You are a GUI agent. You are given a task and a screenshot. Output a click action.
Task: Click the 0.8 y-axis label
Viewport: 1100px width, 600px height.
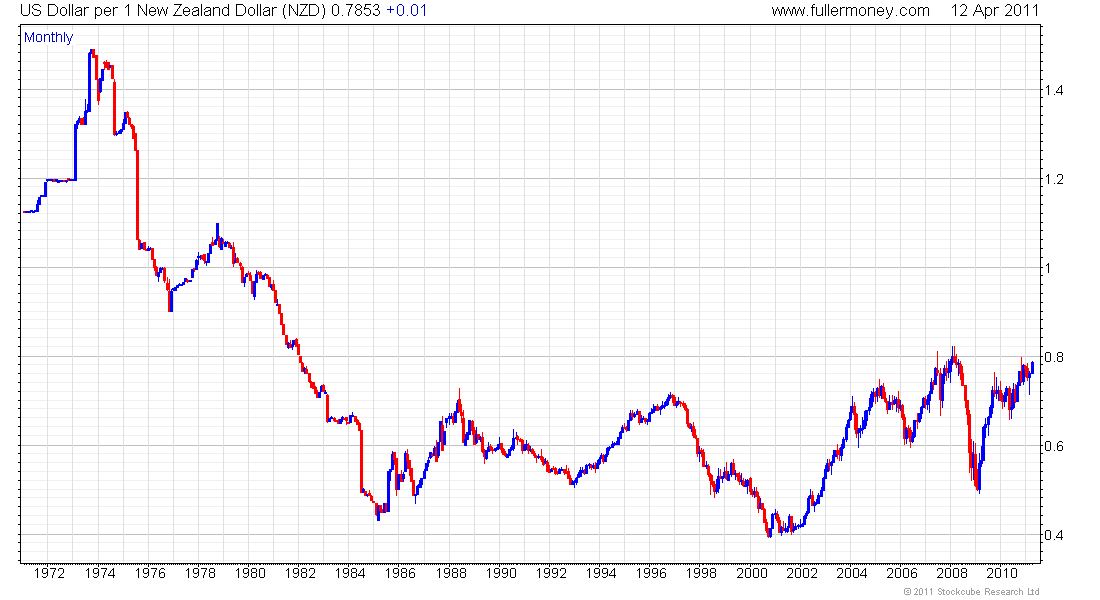(x=1054, y=357)
